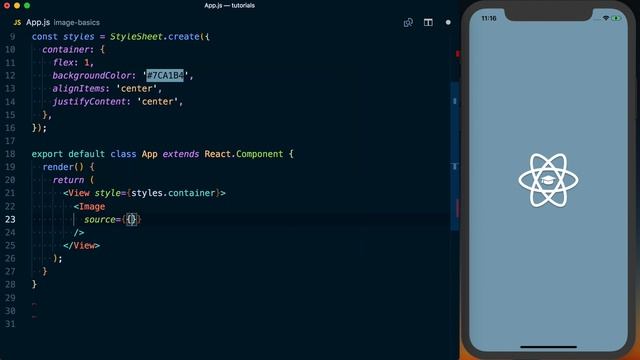The width and height of the screenshot is (640, 360).
Task: Click the editor minimap scrollbar
Action: (x=455, y=157)
